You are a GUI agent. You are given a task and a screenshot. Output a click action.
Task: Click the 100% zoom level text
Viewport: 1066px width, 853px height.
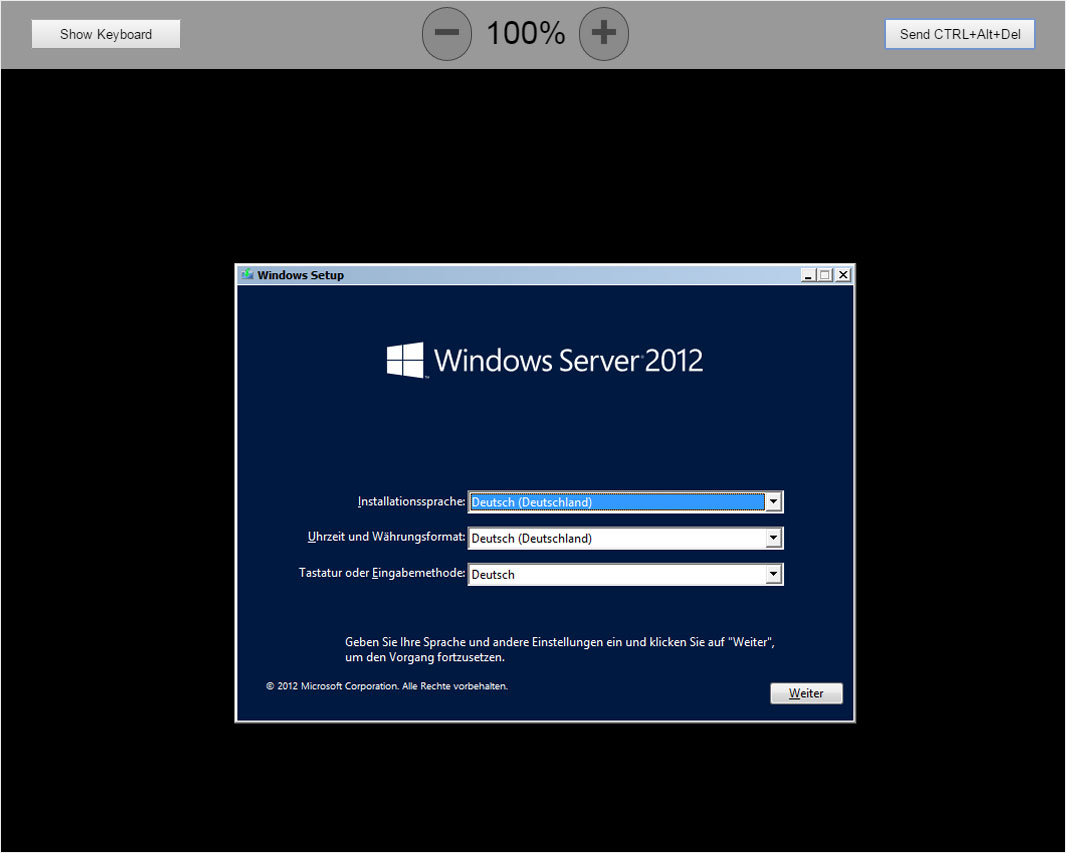pos(526,33)
